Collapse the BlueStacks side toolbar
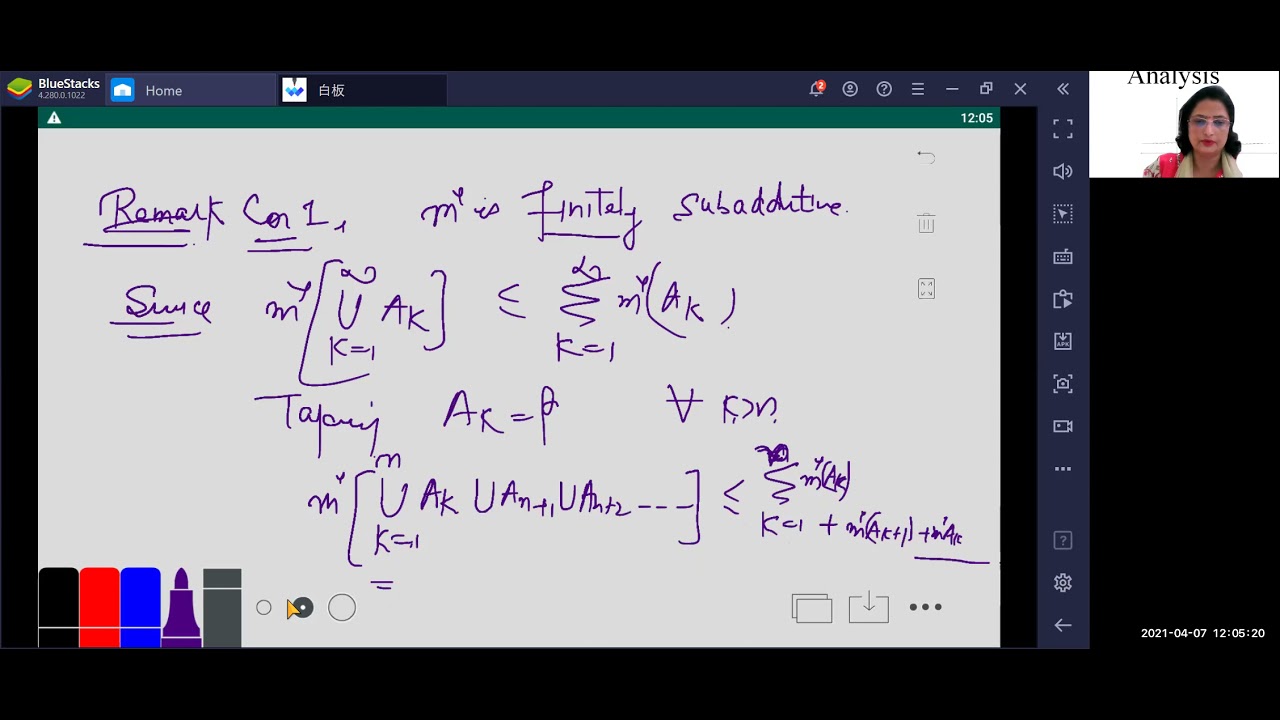 (1063, 89)
